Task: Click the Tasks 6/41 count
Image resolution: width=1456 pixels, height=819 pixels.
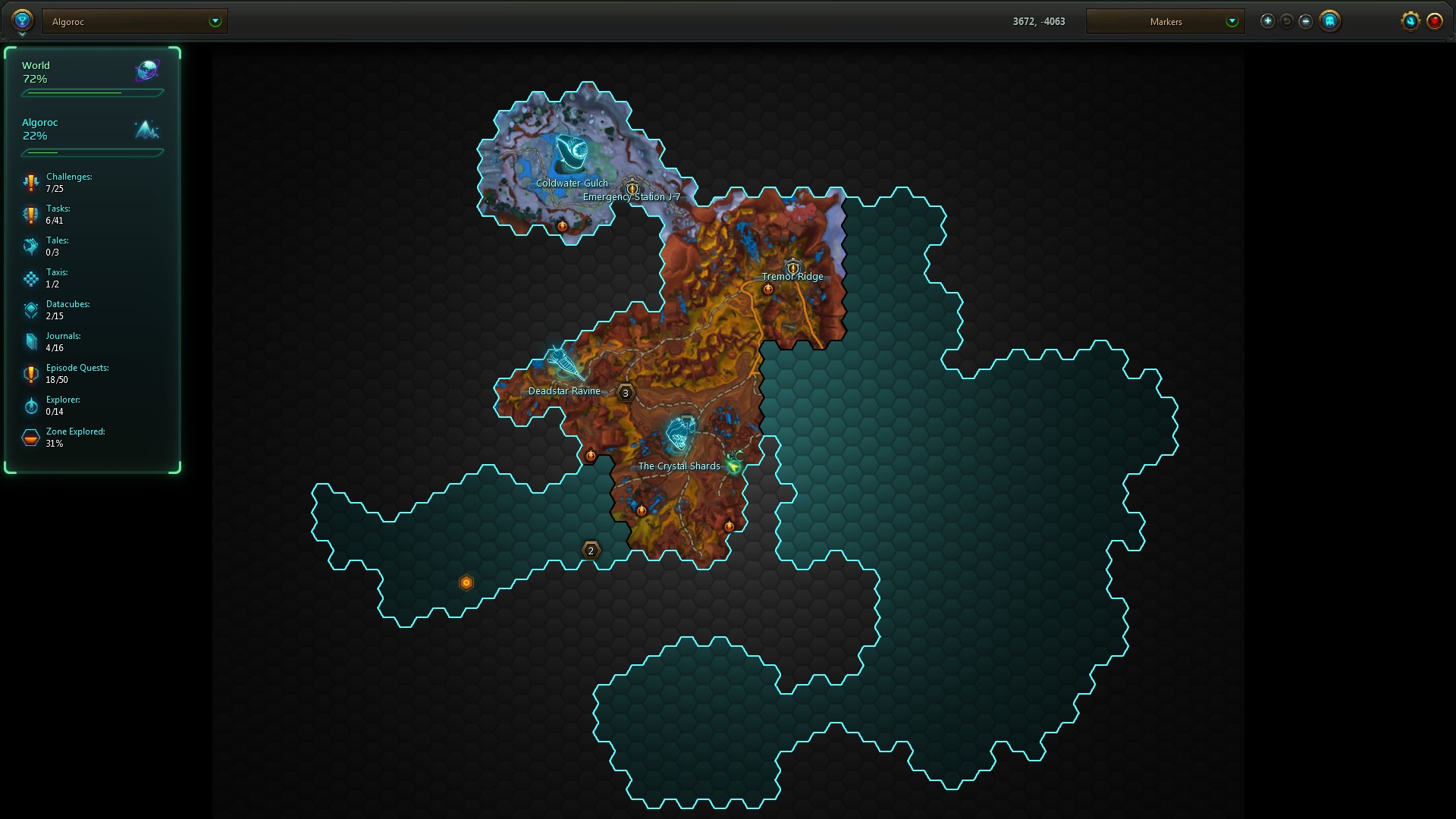Action: (55, 221)
